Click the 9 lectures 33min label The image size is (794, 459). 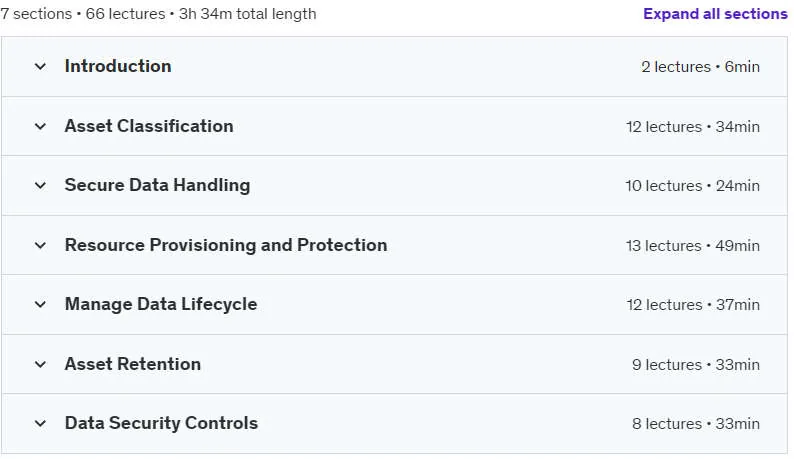click(x=696, y=365)
